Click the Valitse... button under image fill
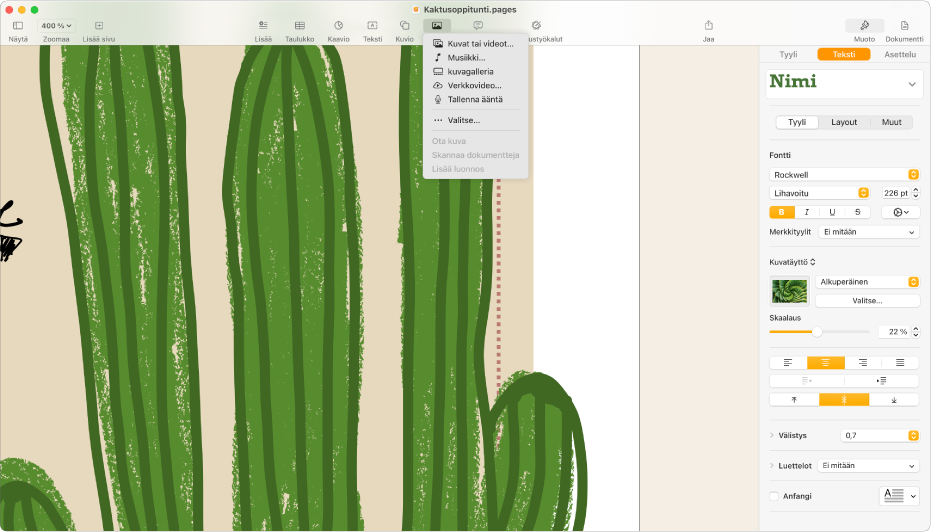The width and height of the screenshot is (931, 532). point(866,300)
